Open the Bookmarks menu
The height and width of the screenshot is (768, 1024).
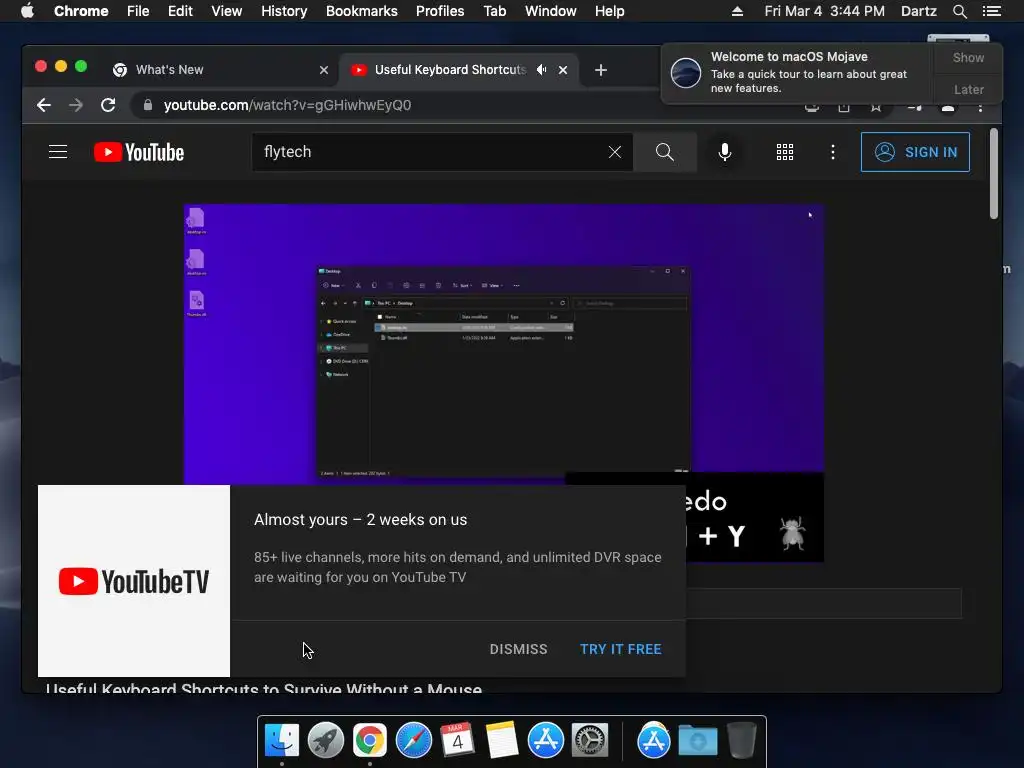coord(362,11)
